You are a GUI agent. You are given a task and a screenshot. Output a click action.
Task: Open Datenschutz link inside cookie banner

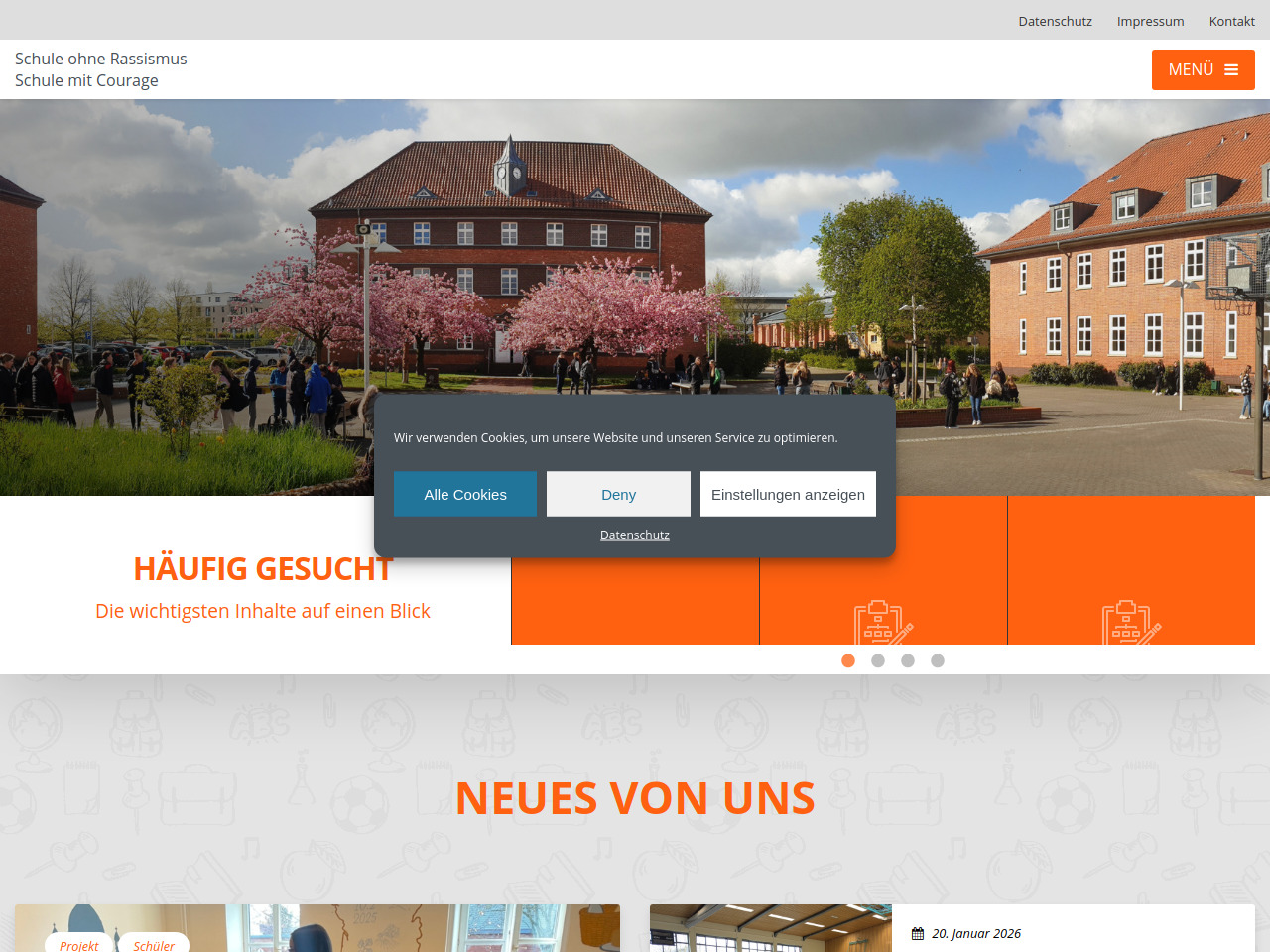[635, 535]
